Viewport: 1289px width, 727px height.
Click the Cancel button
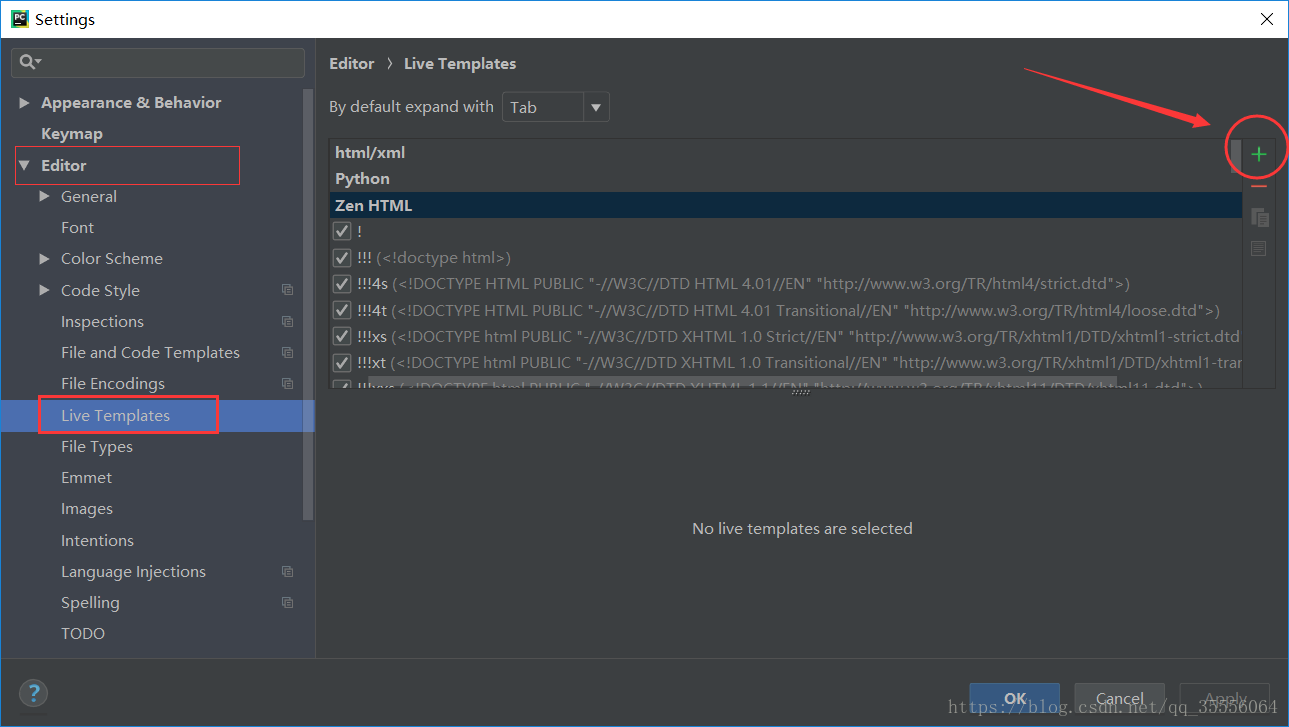pyautogui.click(x=1119, y=699)
